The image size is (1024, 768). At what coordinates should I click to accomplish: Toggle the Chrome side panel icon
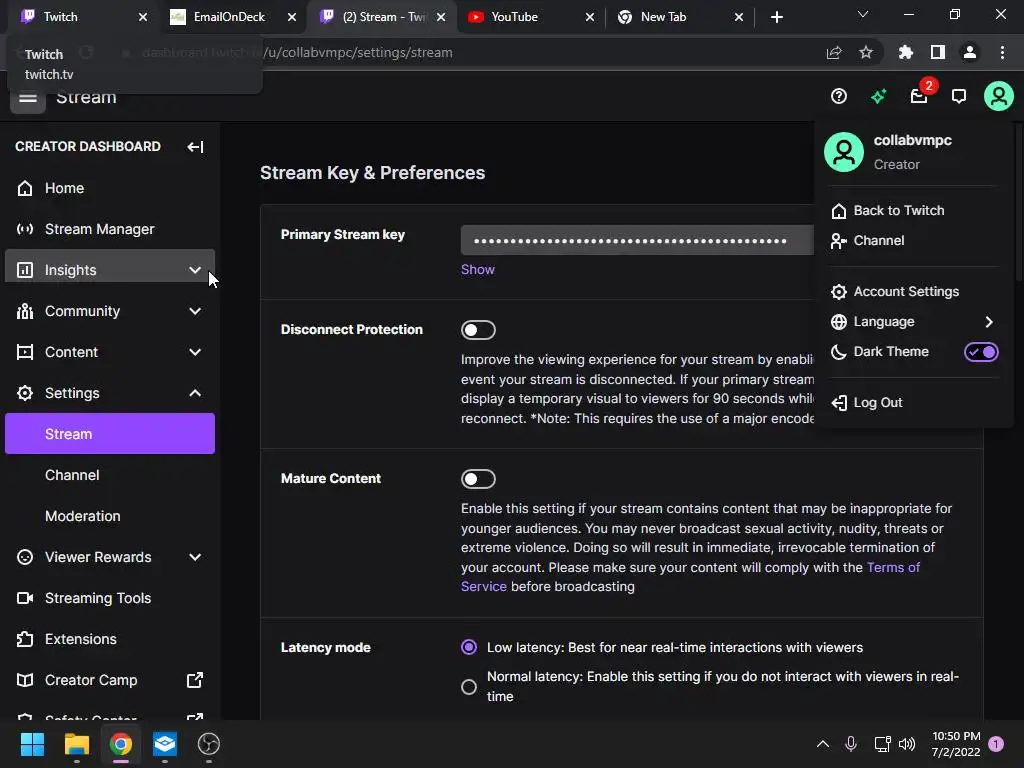938,52
